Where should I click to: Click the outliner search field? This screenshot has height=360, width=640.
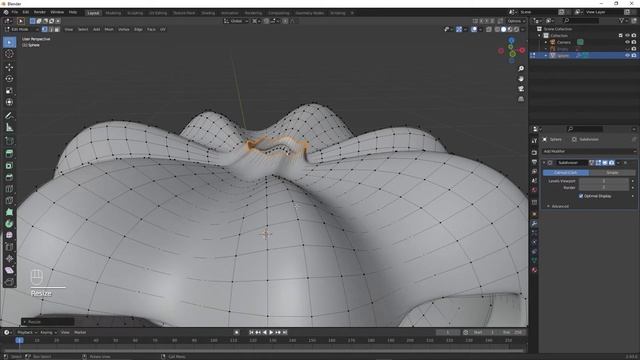580,20
